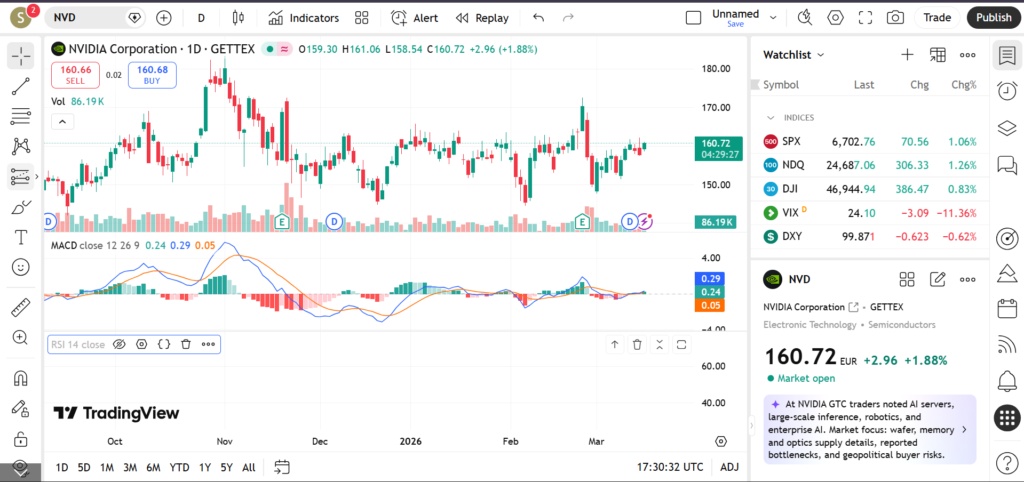This screenshot has height=482, width=1024.
Task: Click the Publish button
Action: [x=993, y=17]
